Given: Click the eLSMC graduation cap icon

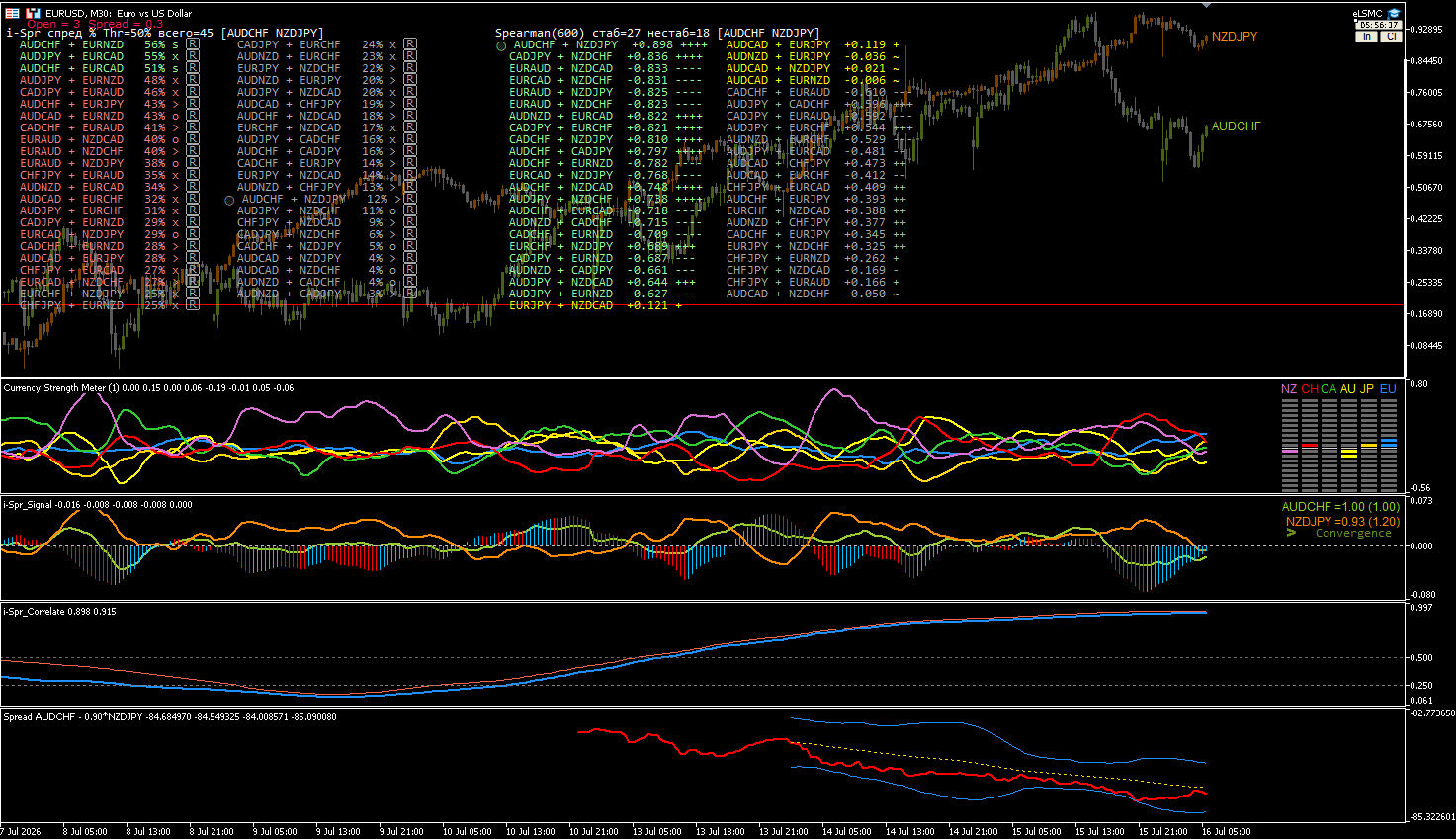Looking at the screenshot, I should (1394, 13).
